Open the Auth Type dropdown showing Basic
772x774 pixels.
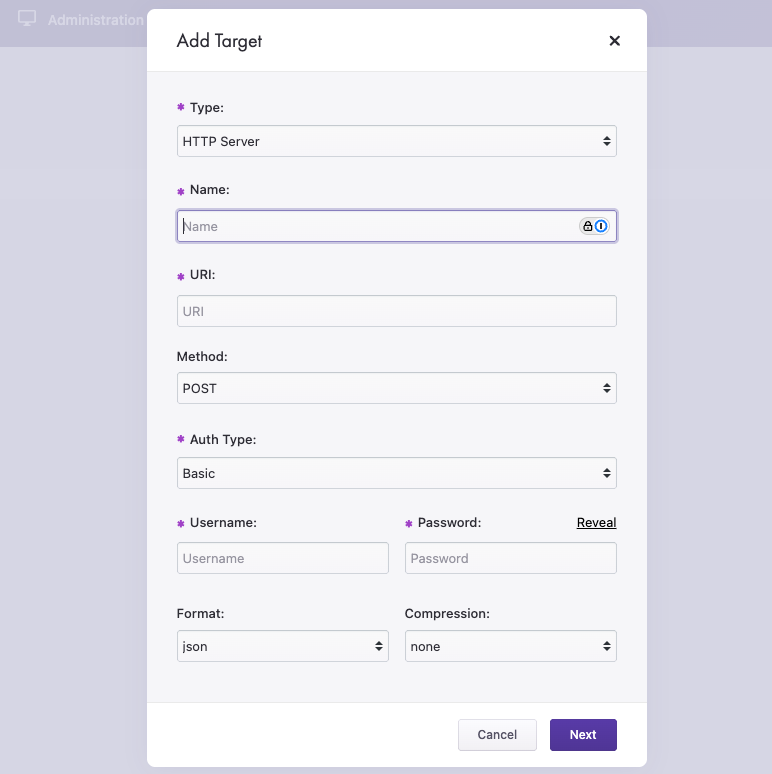click(396, 473)
